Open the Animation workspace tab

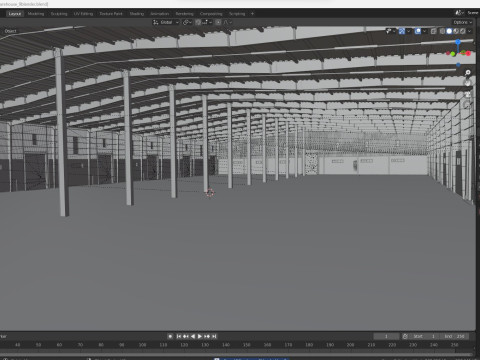[x=160, y=14]
